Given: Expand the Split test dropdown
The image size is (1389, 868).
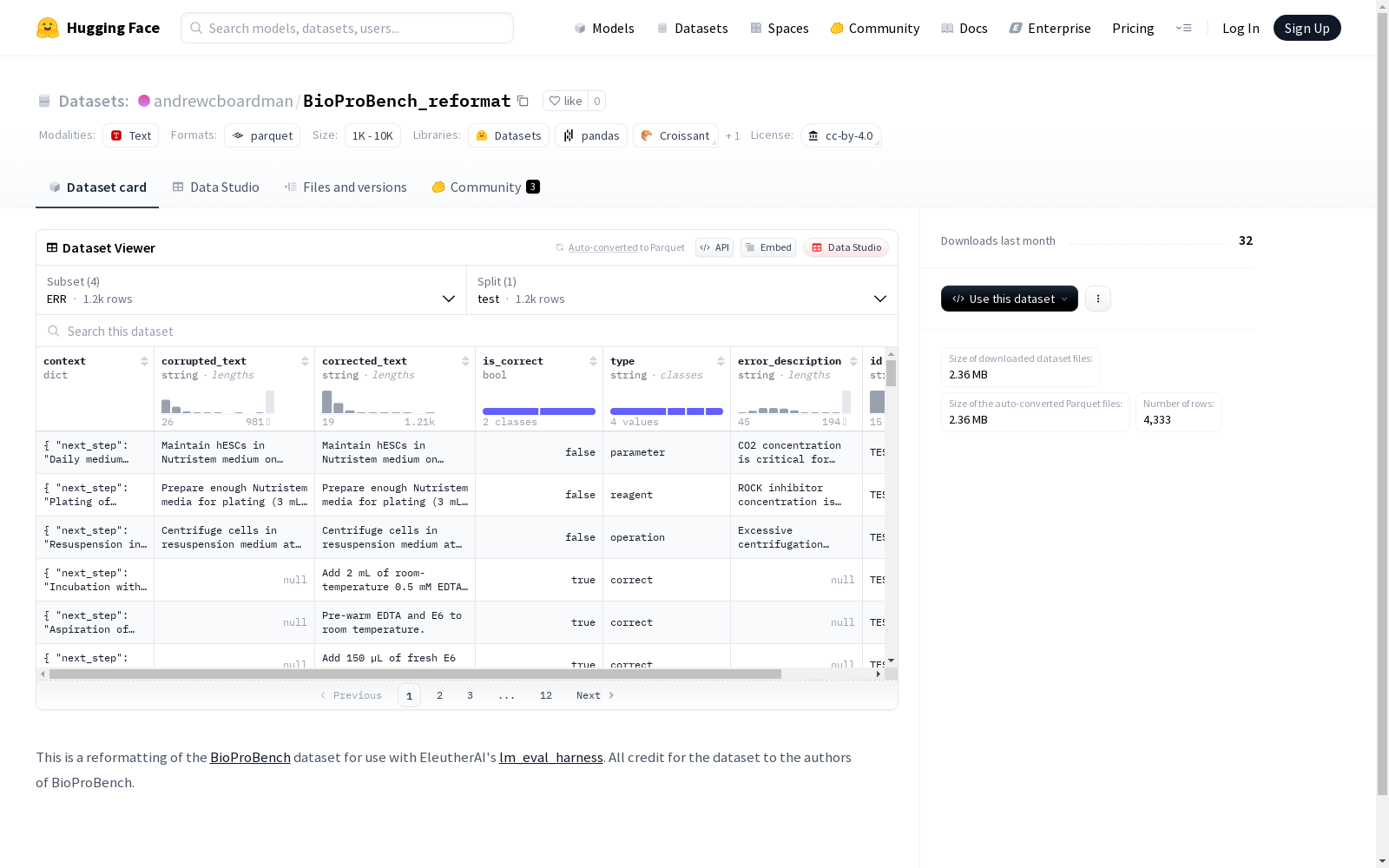Looking at the screenshot, I should pyautogui.click(x=682, y=290).
